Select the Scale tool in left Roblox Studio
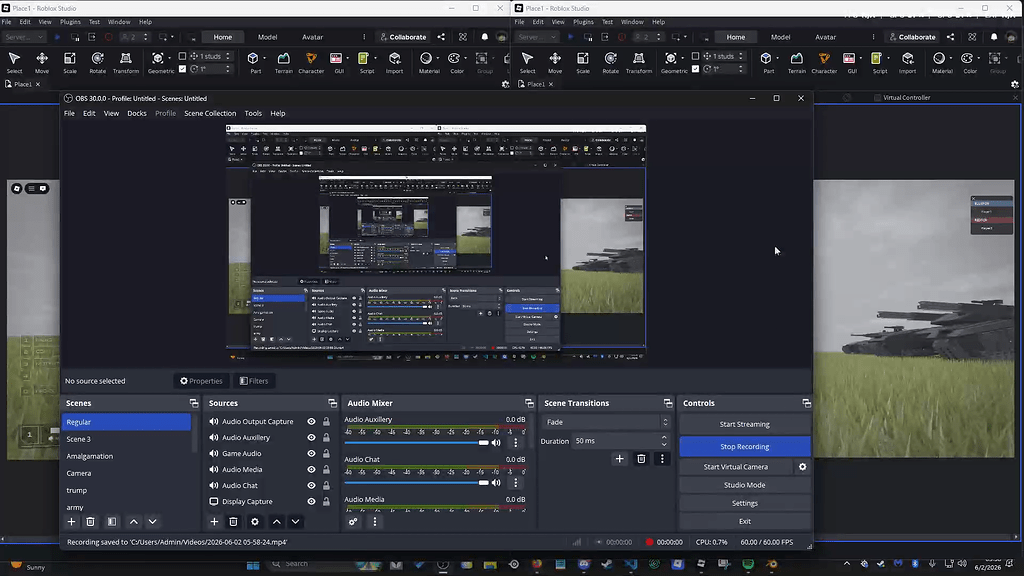The width and height of the screenshot is (1024, 576). pos(69,63)
